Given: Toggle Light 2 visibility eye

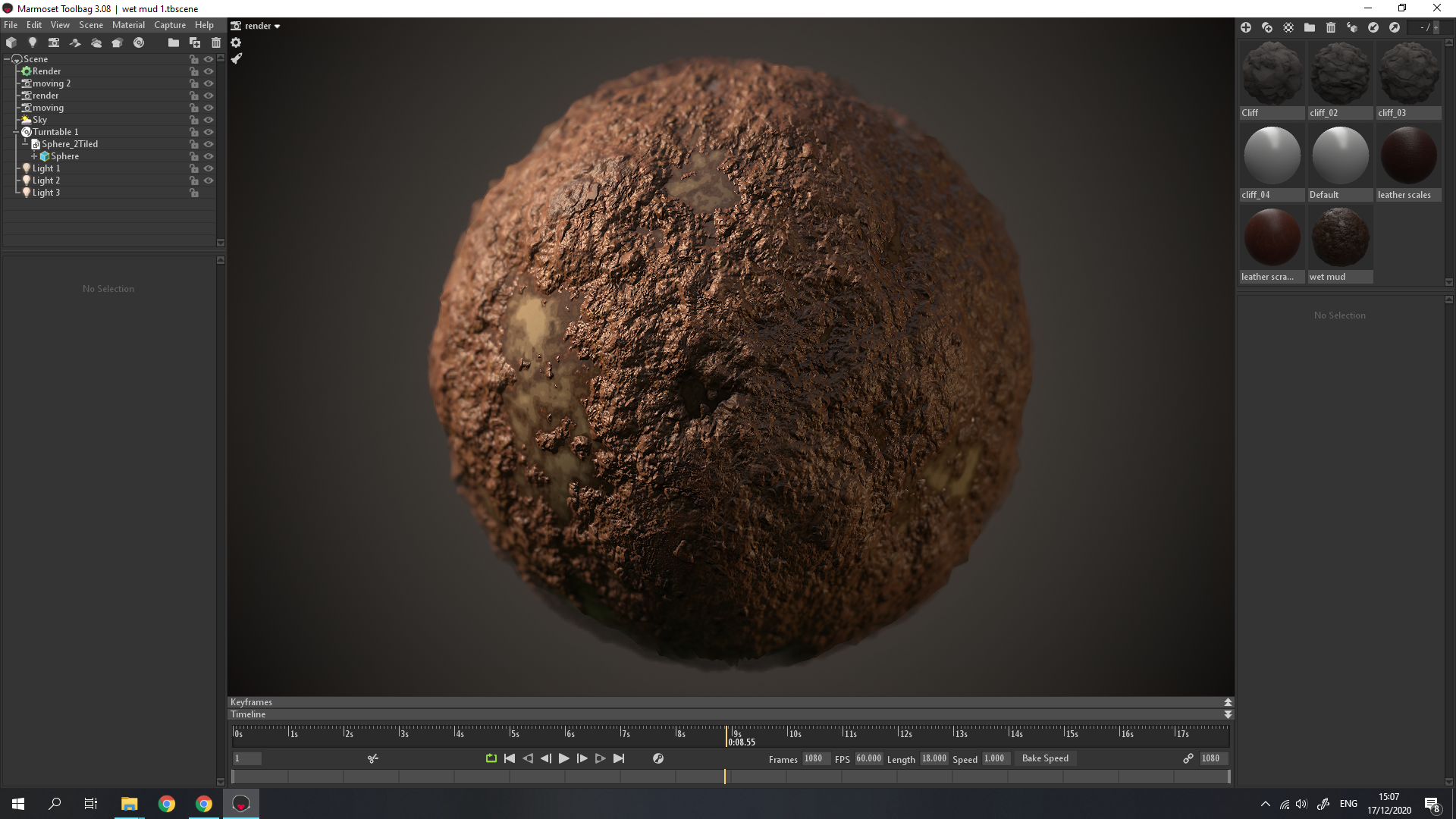Looking at the screenshot, I should point(209,180).
